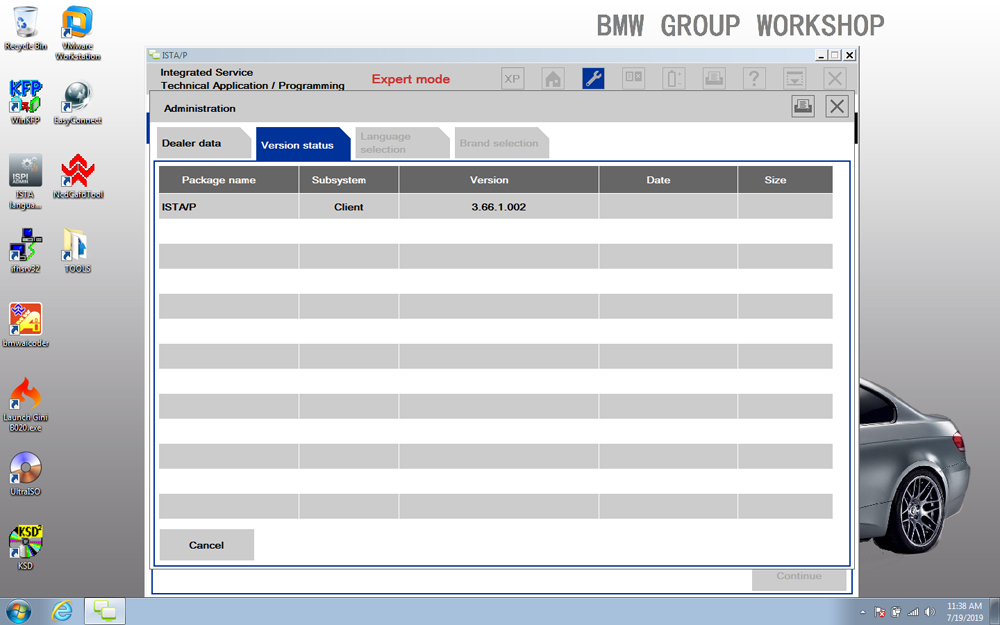Switch to the Dealer data tab
This screenshot has width=1000, height=625.
point(203,143)
